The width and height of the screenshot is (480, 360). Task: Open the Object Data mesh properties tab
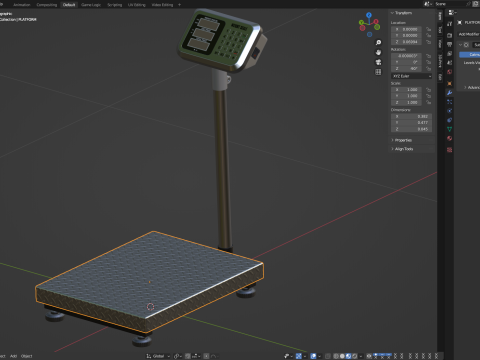450,129
